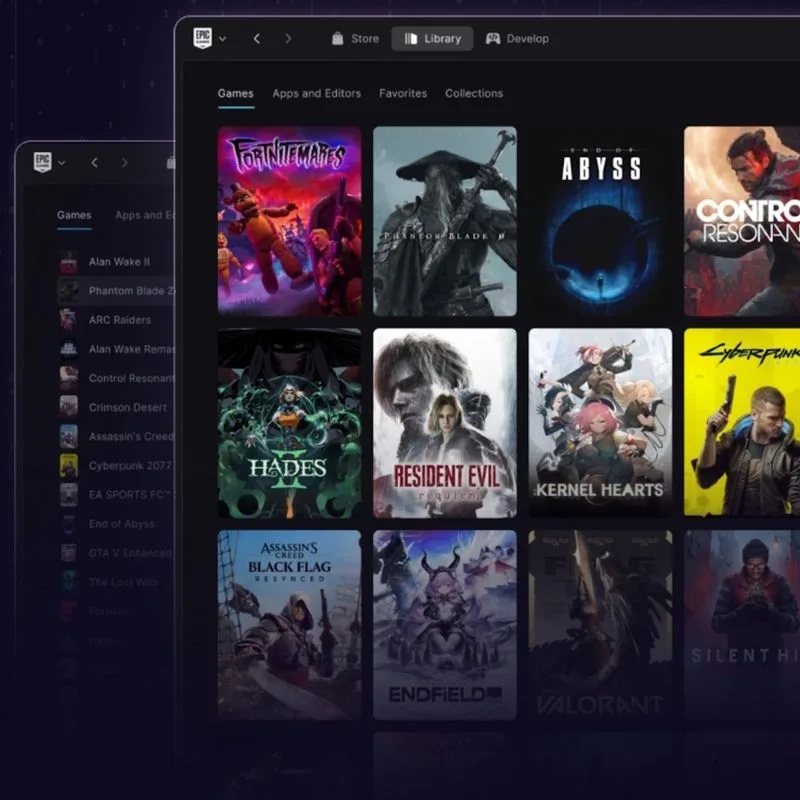Image resolution: width=800 pixels, height=800 pixels.
Task: Select Cyberpunk 2077 in the list
Action: pos(116,465)
